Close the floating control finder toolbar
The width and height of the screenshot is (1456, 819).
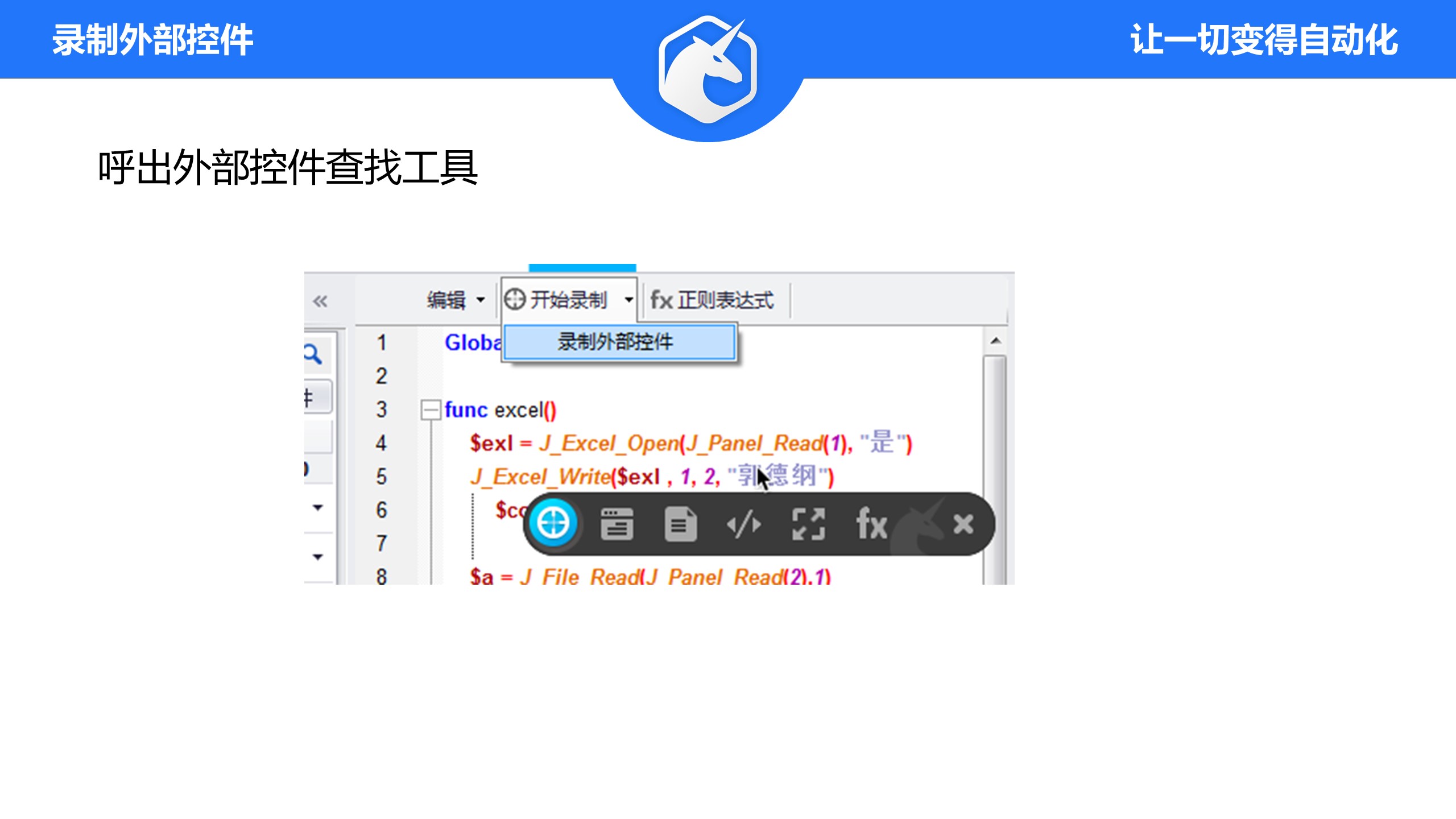963,524
